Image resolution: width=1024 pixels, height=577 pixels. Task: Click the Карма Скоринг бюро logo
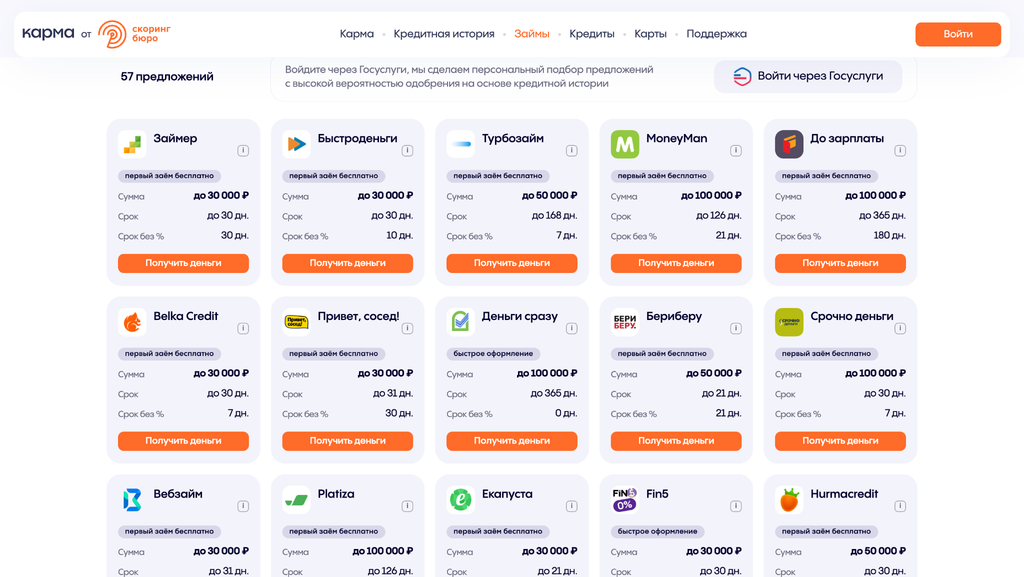click(97, 34)
